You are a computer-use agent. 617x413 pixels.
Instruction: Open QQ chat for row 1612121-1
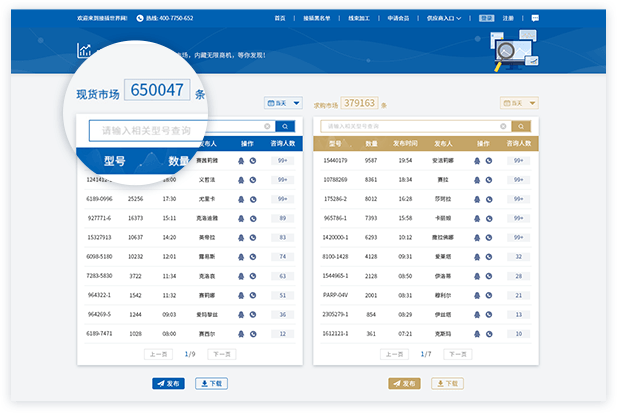coord(477,334)
